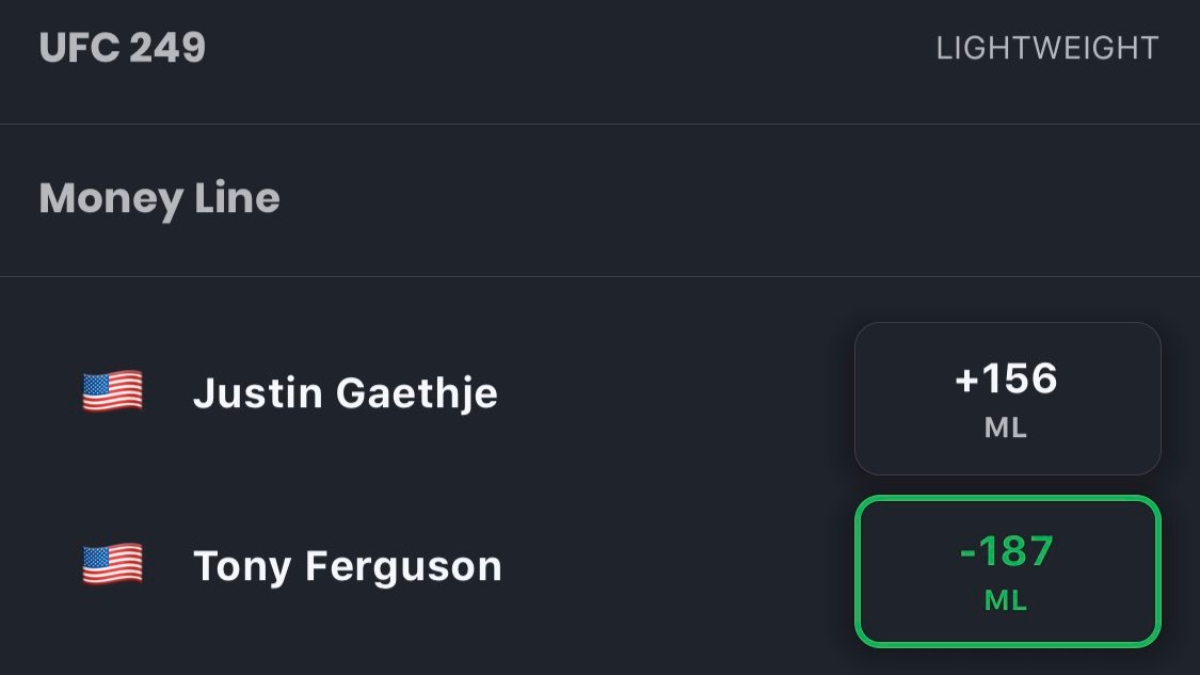Tap the green ML label under -187
This screenshot has height=675, width=1200.
pyautogui.click(x=1006, y=602)
